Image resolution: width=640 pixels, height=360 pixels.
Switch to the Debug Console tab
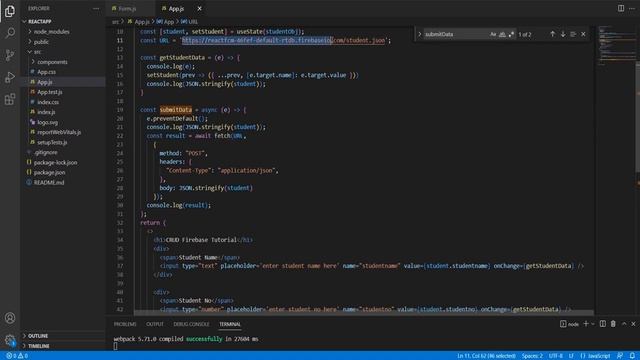pos(191,324)
